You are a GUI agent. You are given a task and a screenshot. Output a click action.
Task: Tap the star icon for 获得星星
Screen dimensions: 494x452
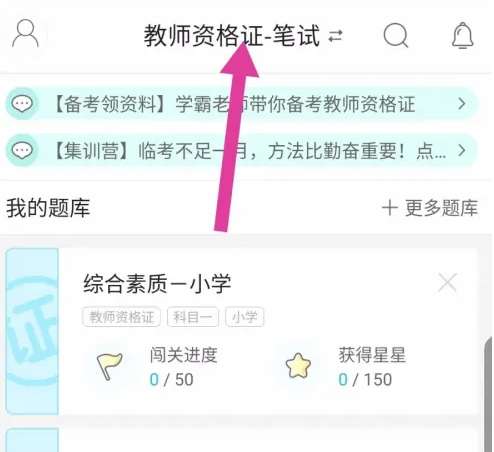[x=298, y=366]
